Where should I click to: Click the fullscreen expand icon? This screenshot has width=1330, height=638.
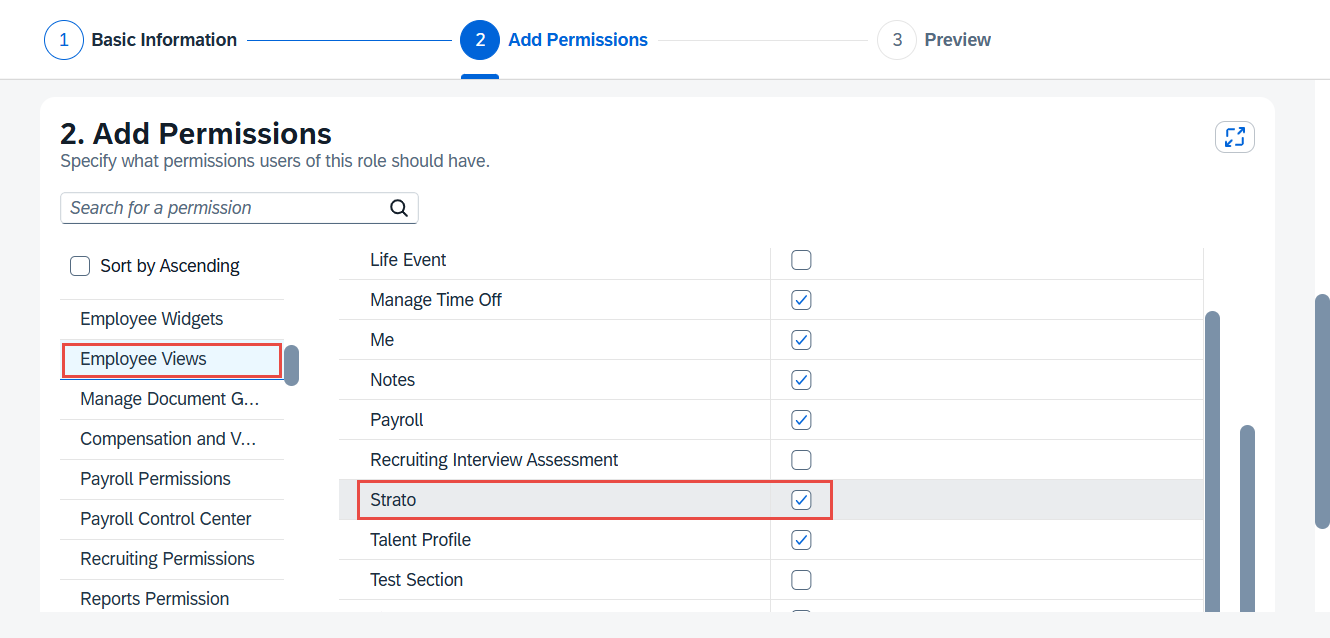click(1234, 137)
